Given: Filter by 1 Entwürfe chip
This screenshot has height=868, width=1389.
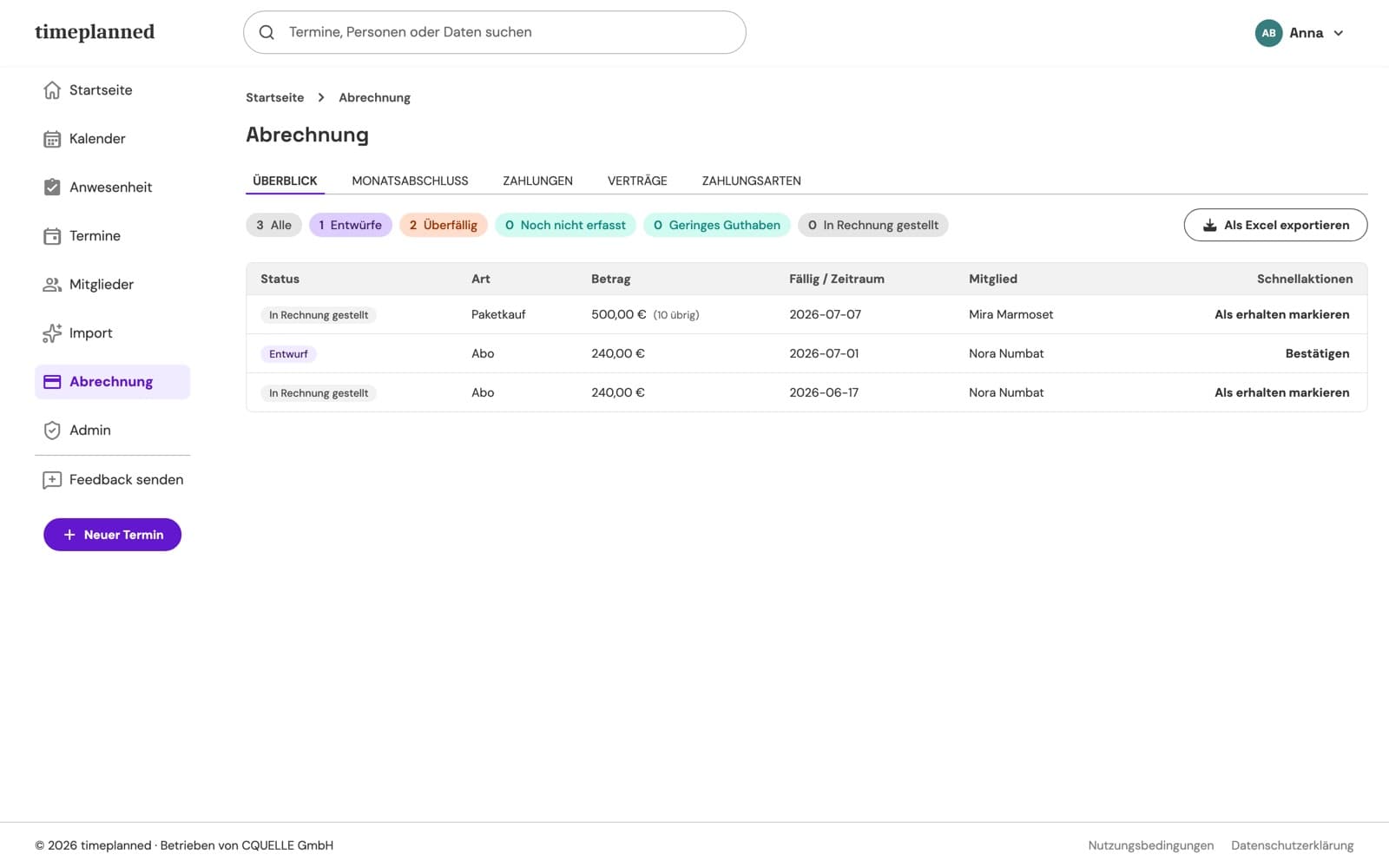Looking at the screenshot, I should click(351, 226).
